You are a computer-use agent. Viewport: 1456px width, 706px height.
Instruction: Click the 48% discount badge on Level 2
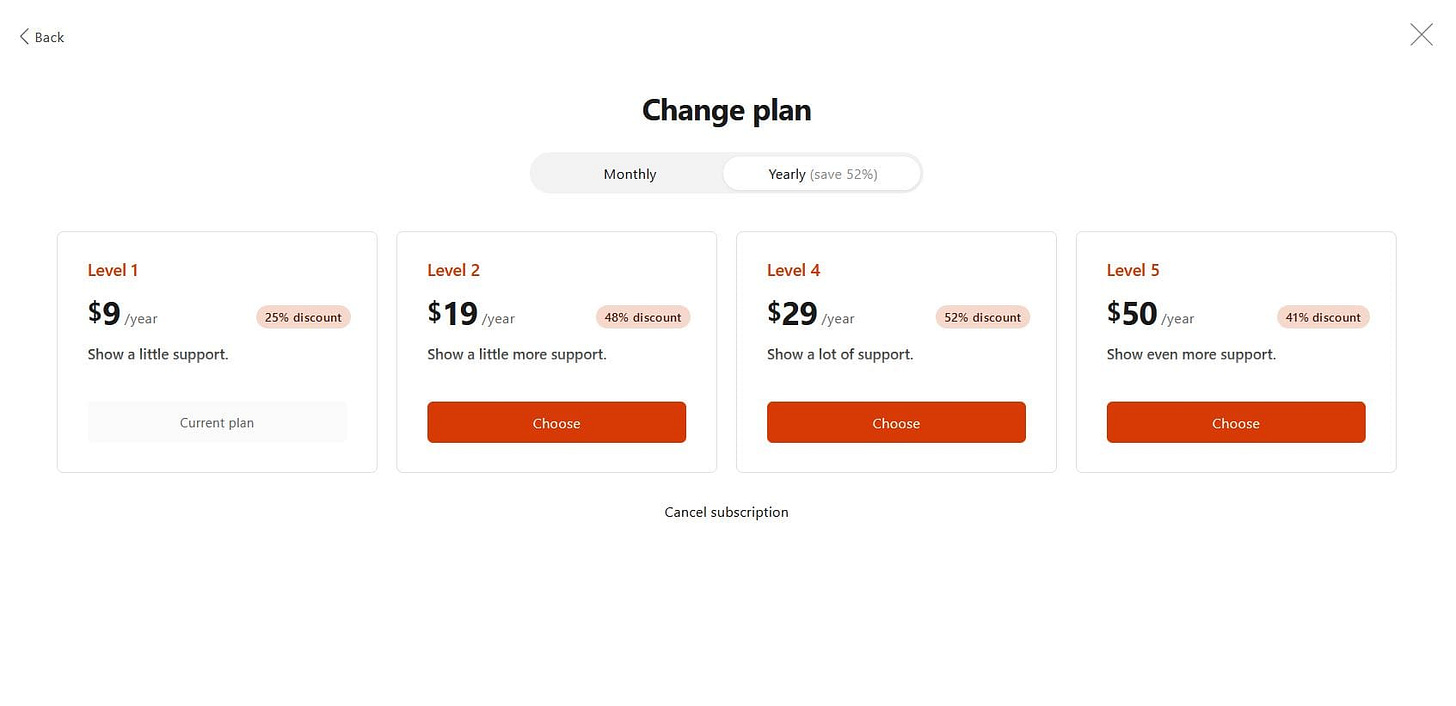643,317
